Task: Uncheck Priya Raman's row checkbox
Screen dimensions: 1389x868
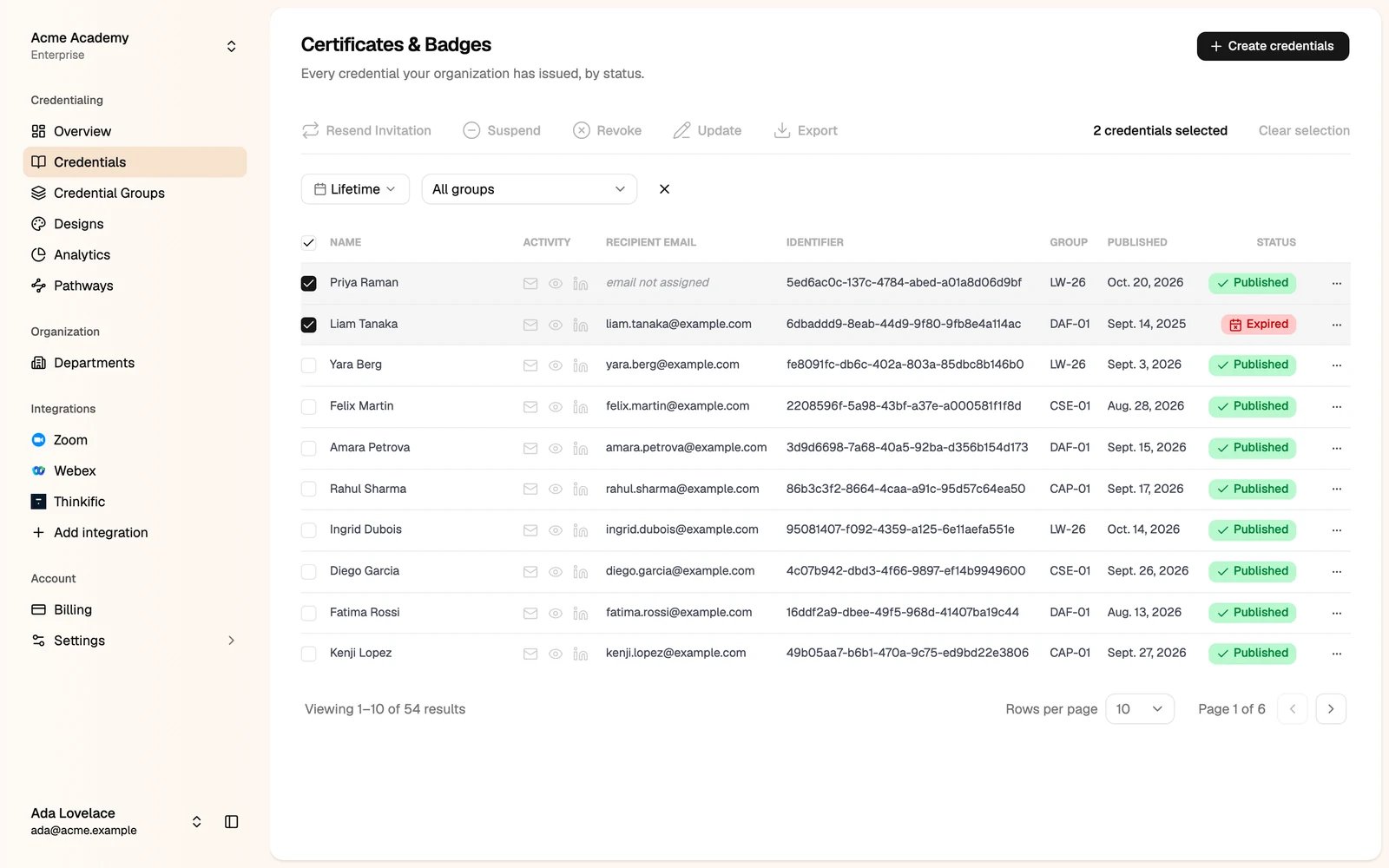Action: [308, 283]
